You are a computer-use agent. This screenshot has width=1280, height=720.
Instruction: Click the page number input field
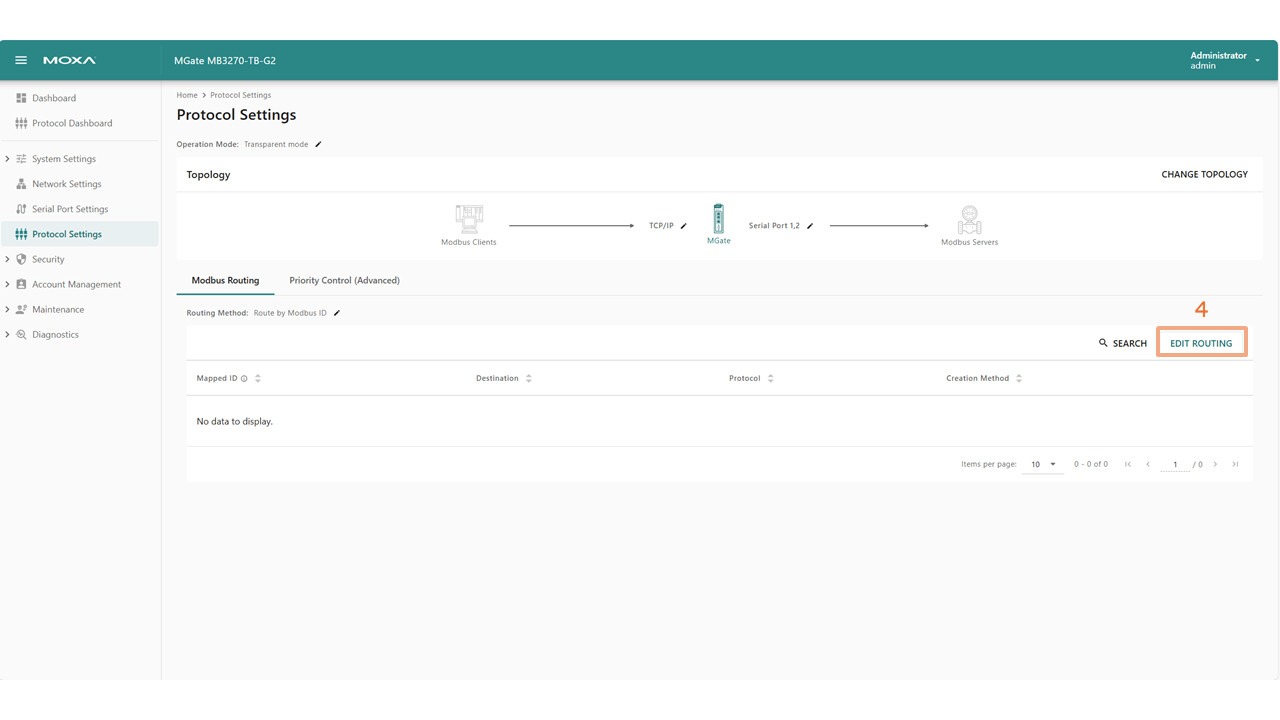(1175, 464)
